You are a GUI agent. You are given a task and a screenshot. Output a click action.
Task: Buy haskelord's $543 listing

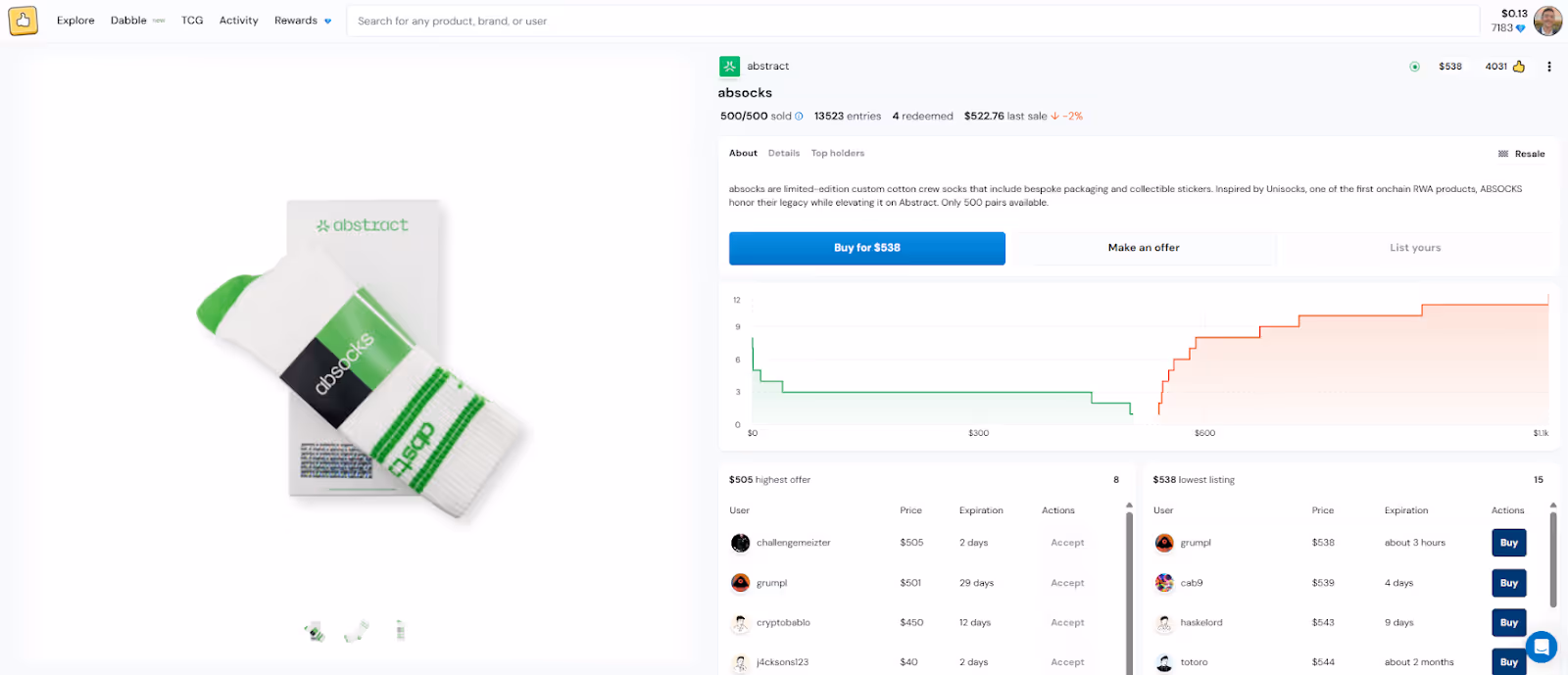(1509, 623)
